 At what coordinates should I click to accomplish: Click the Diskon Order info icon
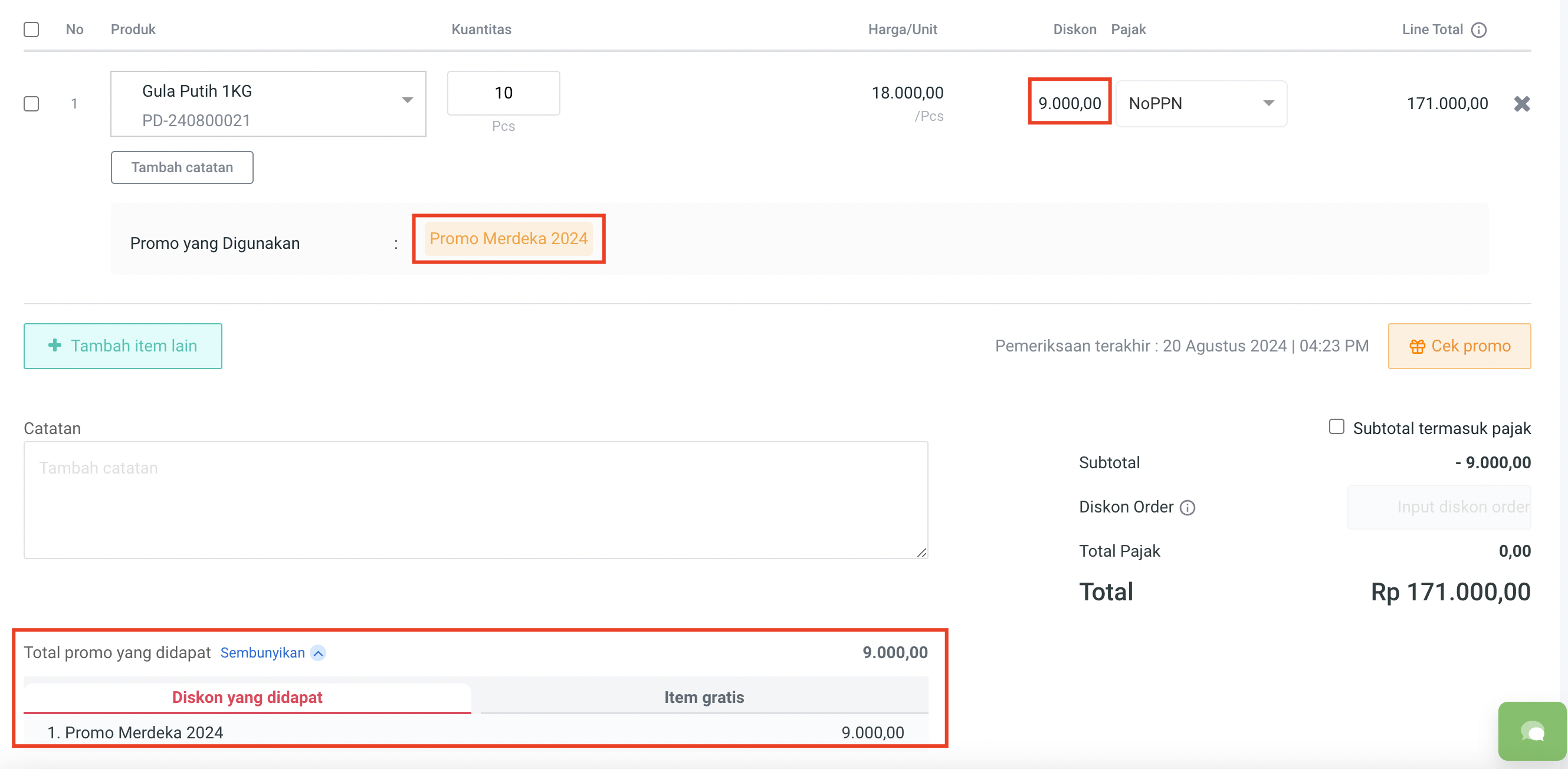[1187, 507]
